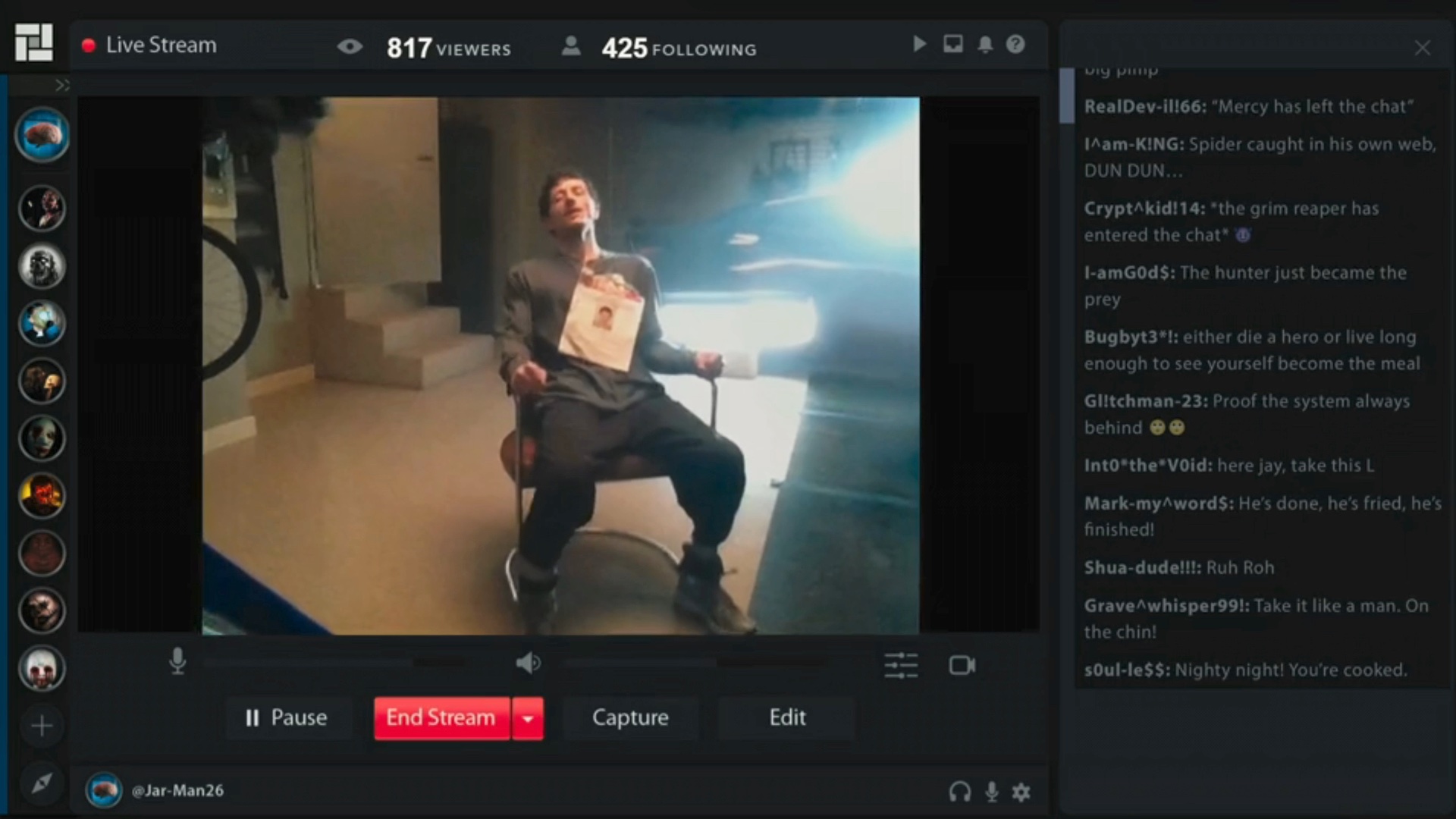The width and height of the screenshot is (1456, 819).
Task: Open the End Stream dropdown arrow
Action: pyautogui.click(x=528, y=718)
